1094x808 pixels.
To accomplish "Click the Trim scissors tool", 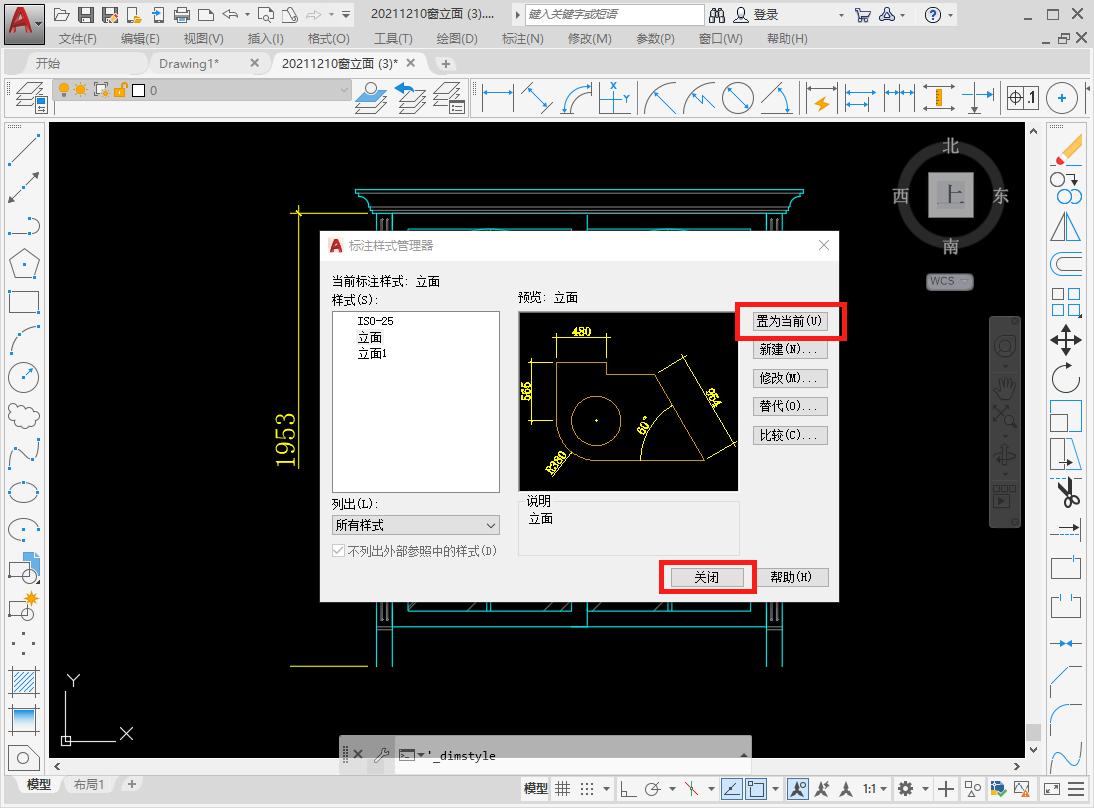I will 1066,492.
